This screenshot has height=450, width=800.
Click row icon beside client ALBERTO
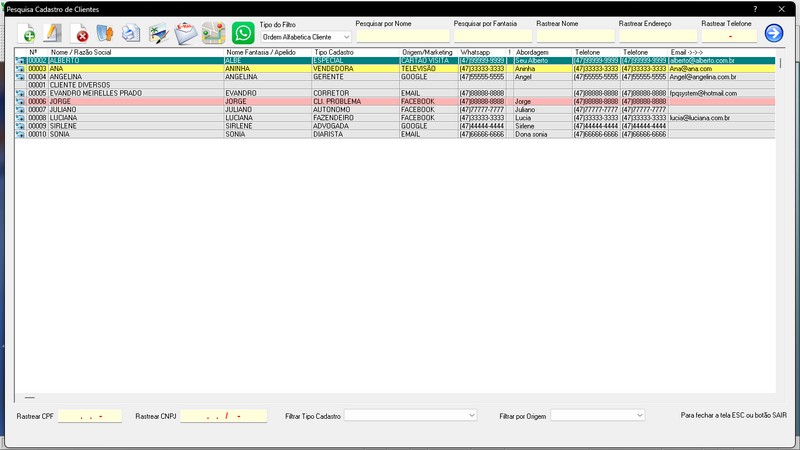[20, 60]
